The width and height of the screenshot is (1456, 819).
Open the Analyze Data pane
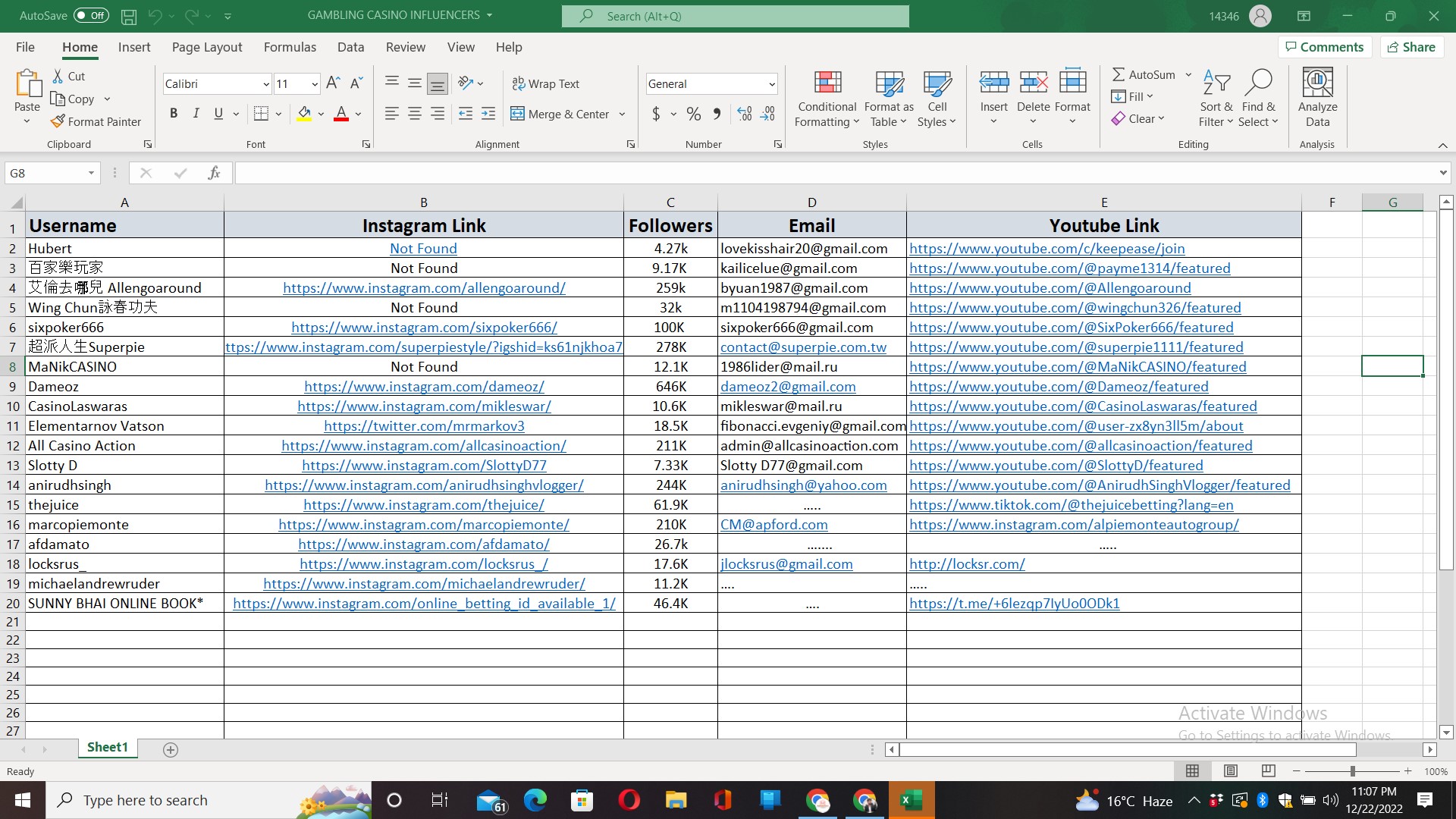[x=1316, y=97]
